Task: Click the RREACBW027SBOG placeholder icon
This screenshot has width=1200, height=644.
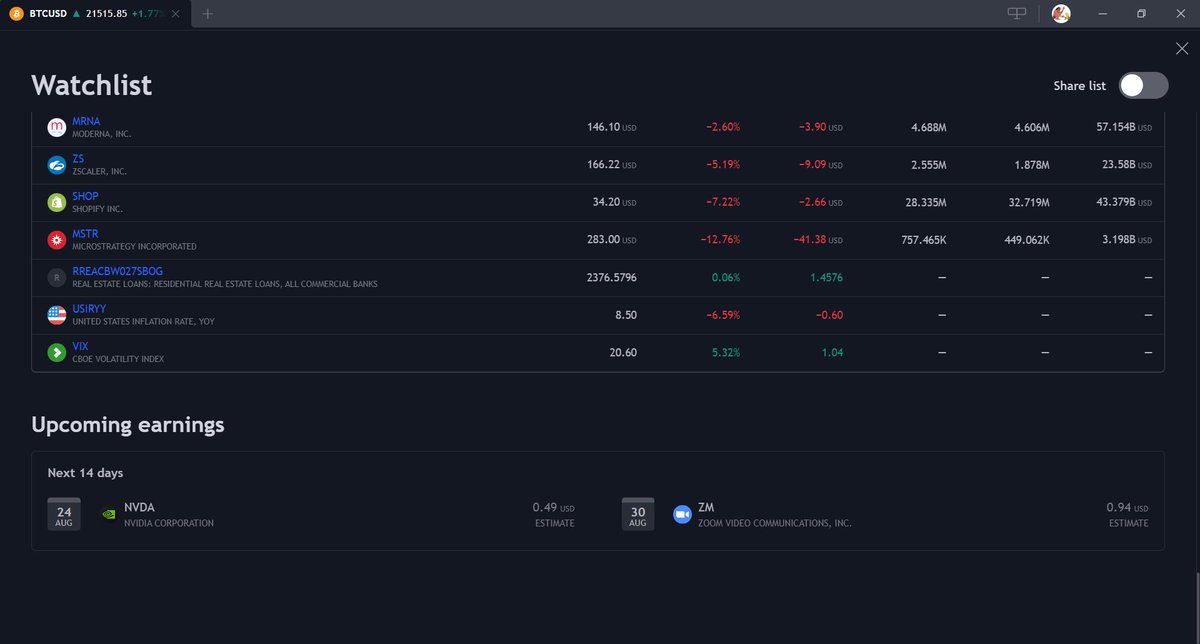Action: [57, 277]
